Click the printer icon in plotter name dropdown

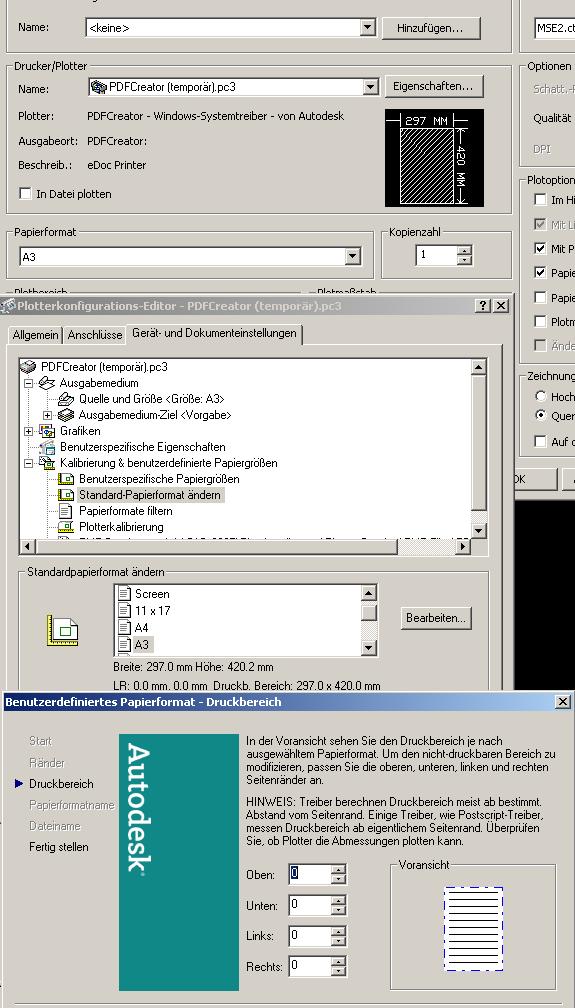point(99,87)
